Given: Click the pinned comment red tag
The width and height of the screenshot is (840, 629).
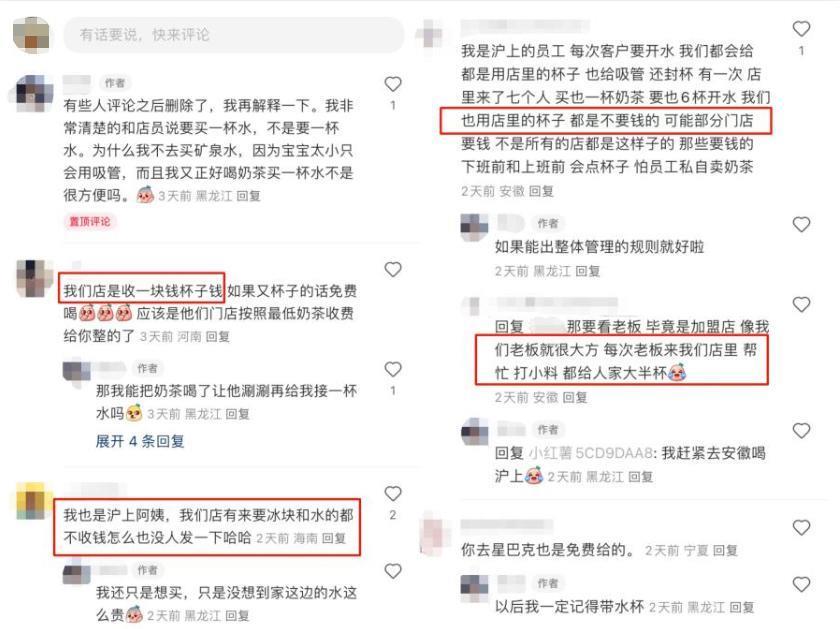Looking at the screenshot, I should pyautogui.click(x=89, y=222).
